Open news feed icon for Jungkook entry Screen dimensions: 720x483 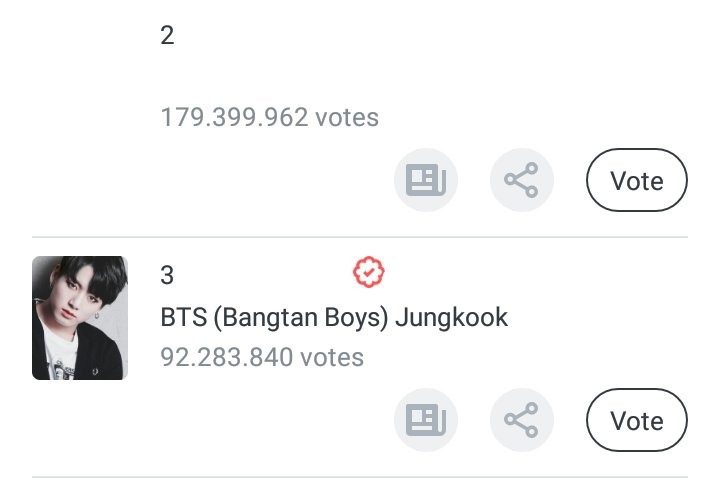click(x=426, y=421)
